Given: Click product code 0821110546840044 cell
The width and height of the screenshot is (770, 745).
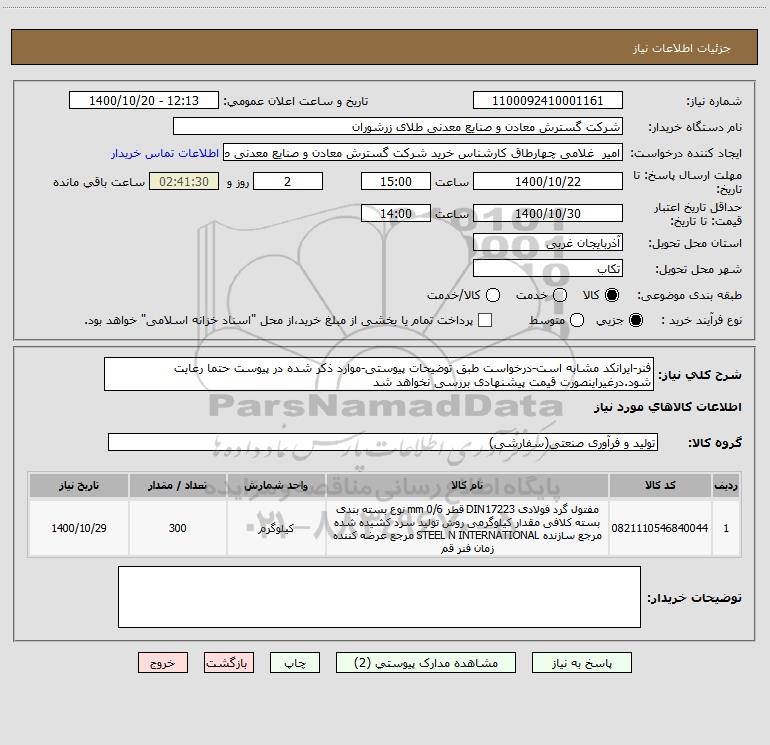Looking at the screenshot, I should [660, 528].
